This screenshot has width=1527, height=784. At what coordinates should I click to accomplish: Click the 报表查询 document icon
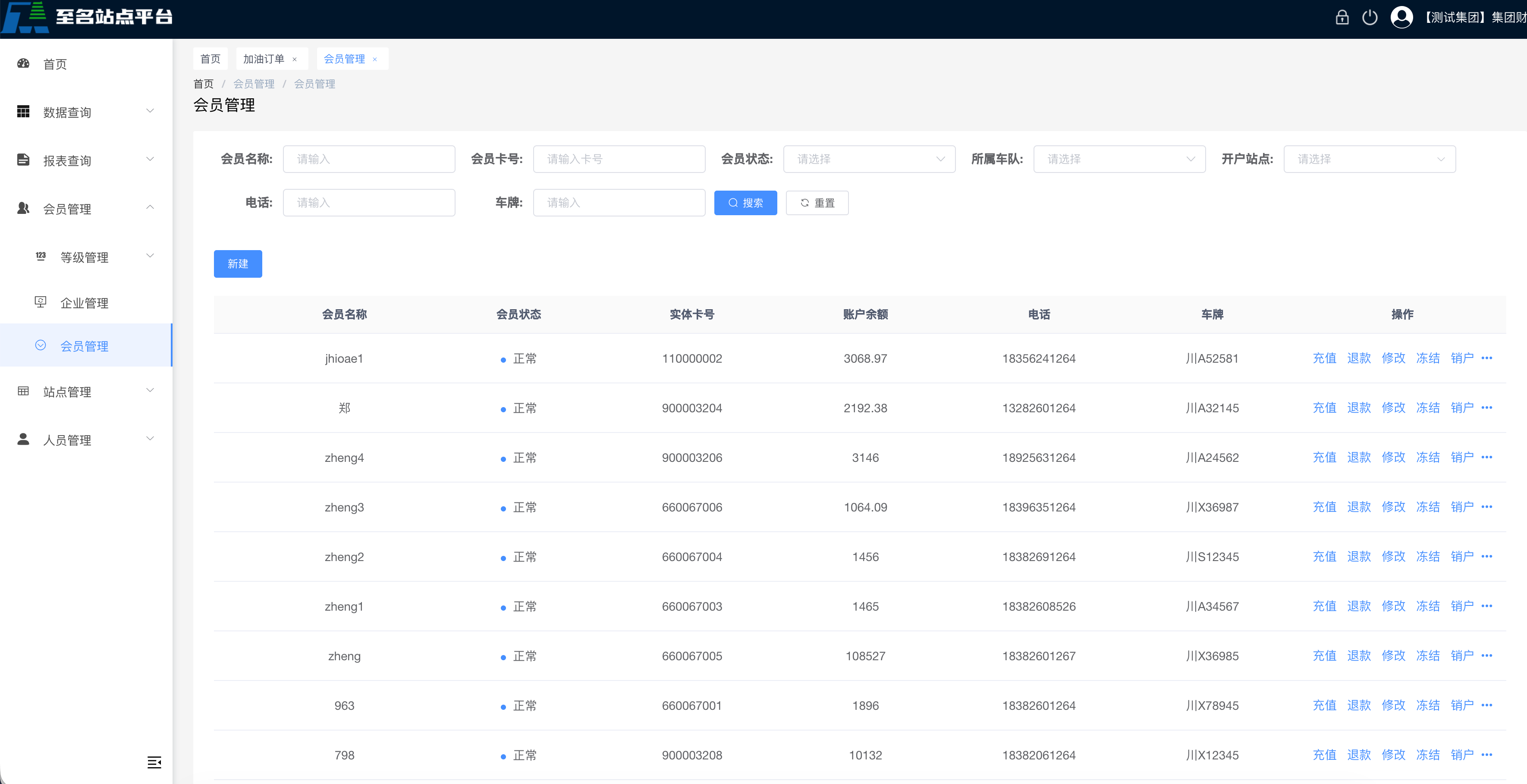24,160
